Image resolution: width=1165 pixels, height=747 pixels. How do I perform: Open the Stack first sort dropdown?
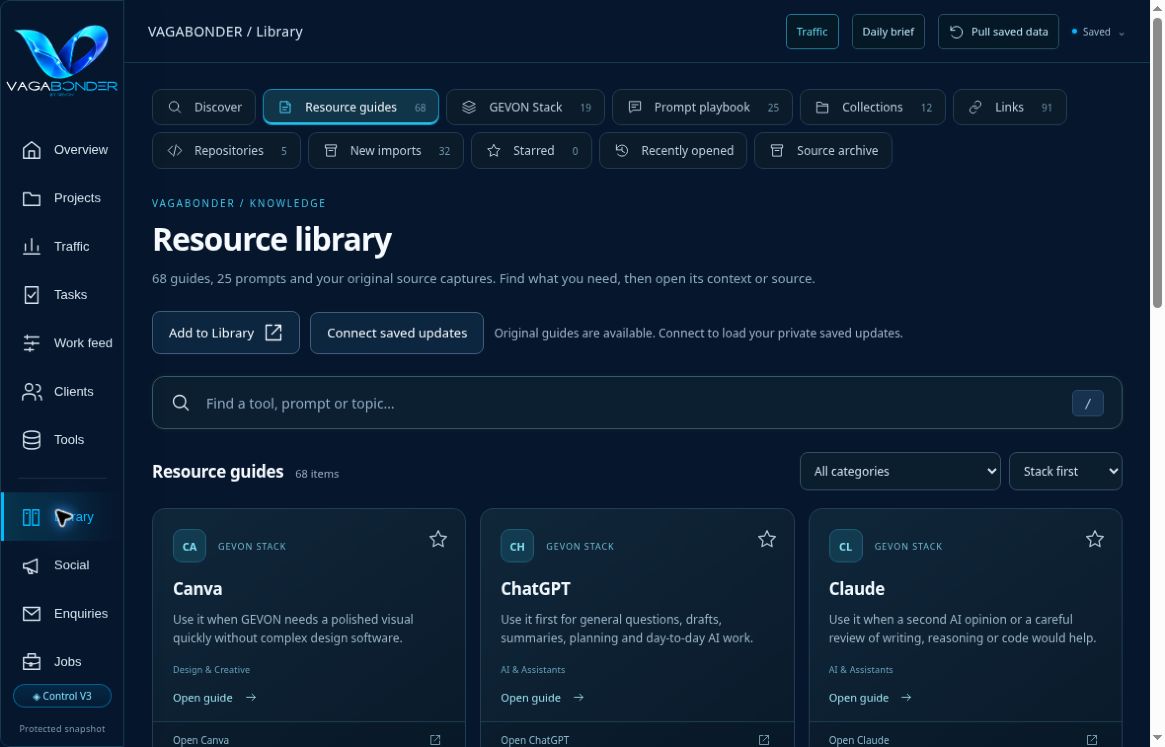(1065, 471)
